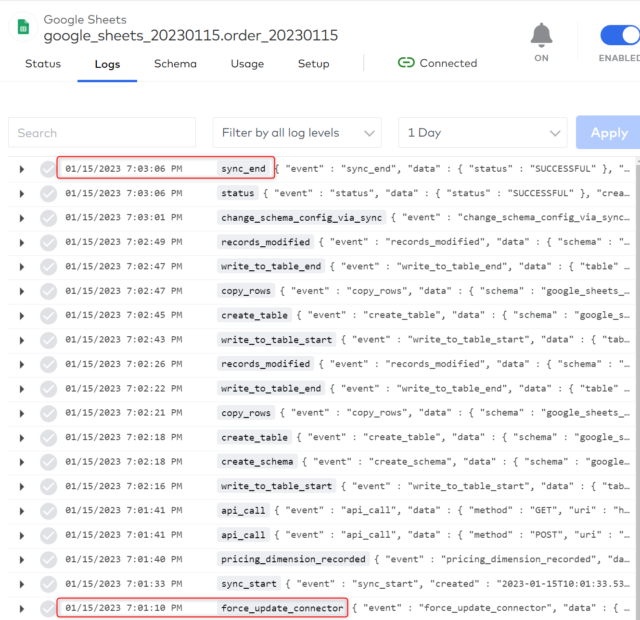Click check icon on write_to_table_start 7:02:43 row

click(48, 340)
